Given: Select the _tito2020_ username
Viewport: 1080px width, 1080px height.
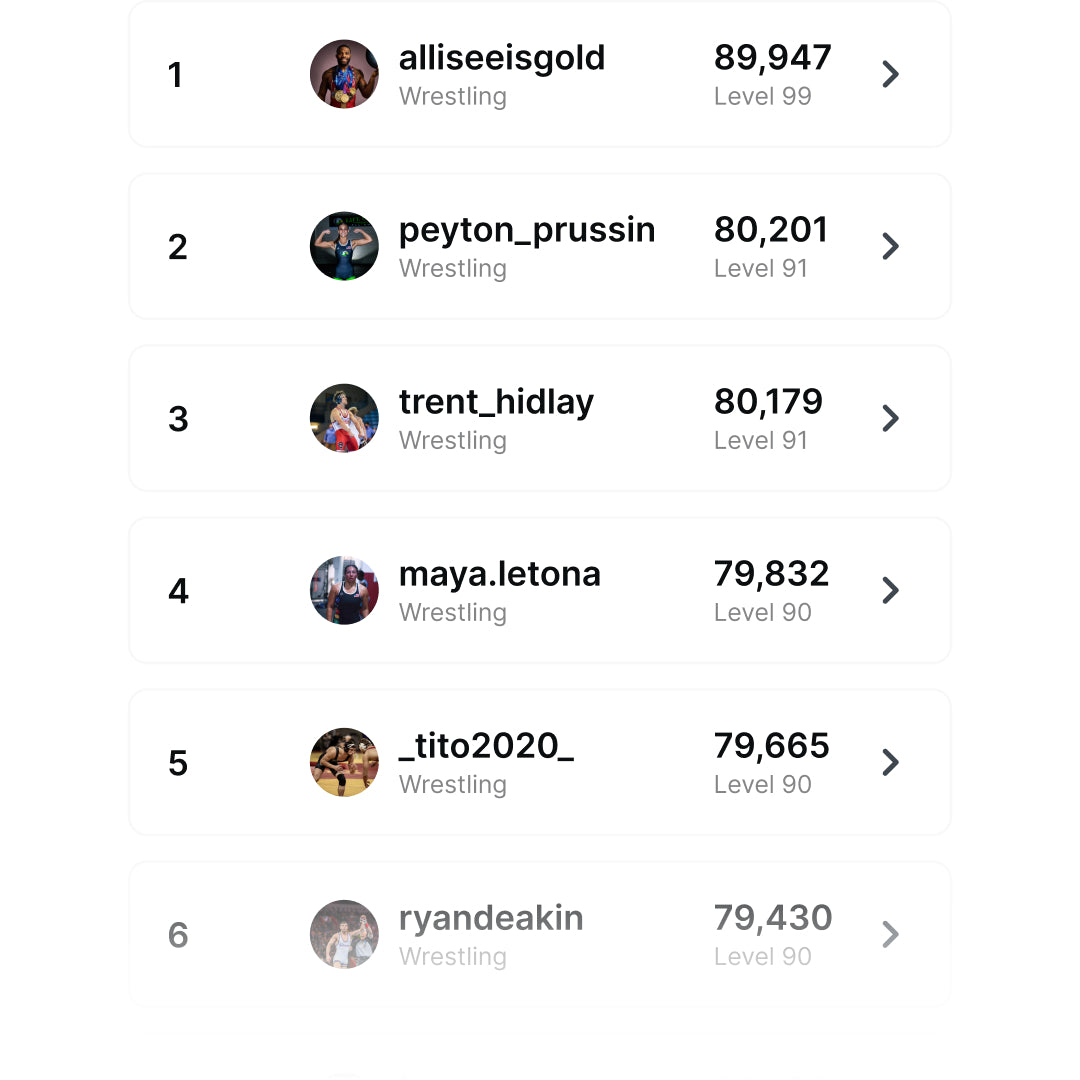Looking at the screenshot, I should [x=486, y=746].
